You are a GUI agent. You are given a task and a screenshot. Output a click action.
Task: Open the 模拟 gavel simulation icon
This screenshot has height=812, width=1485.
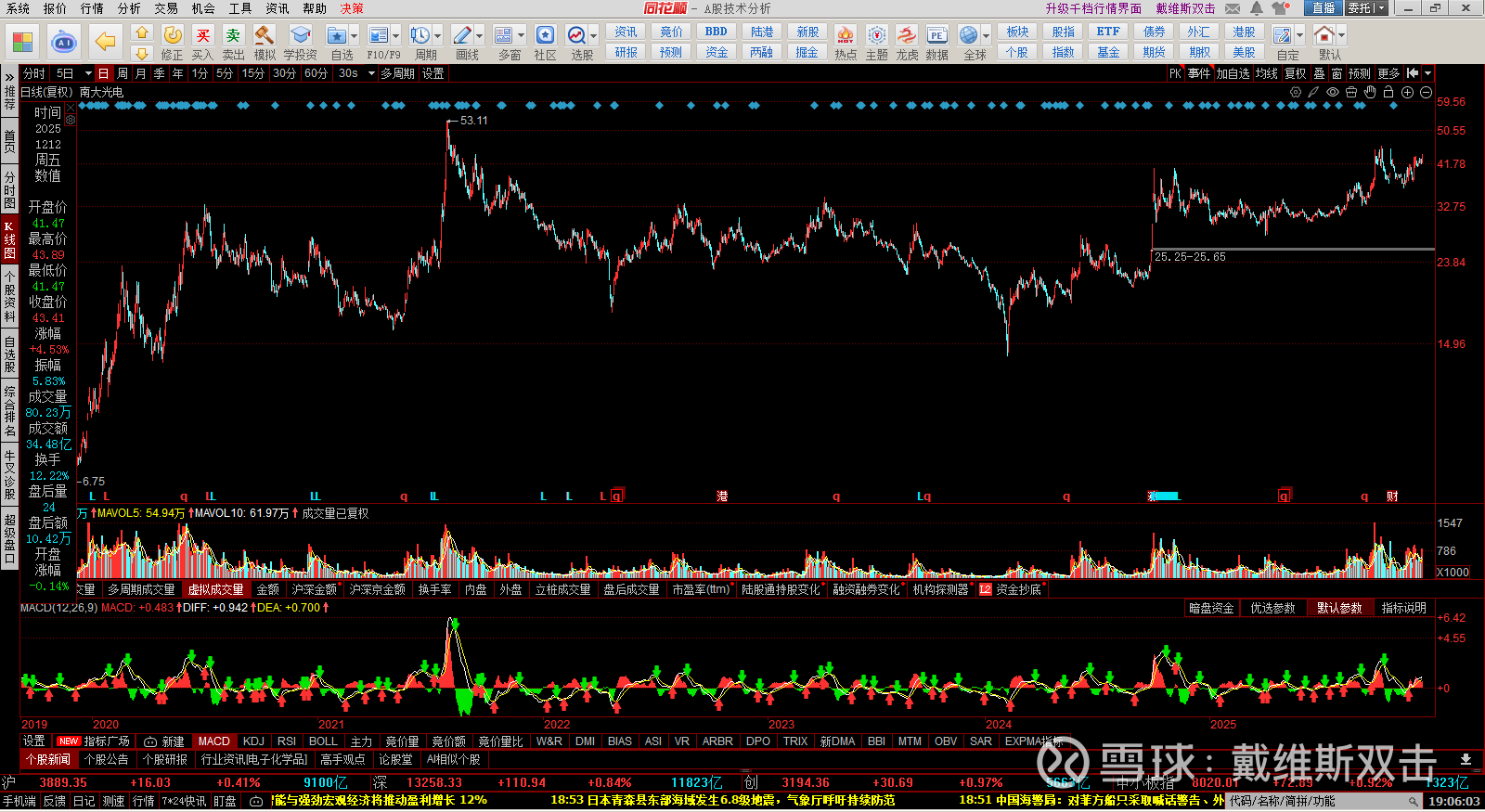265,35
